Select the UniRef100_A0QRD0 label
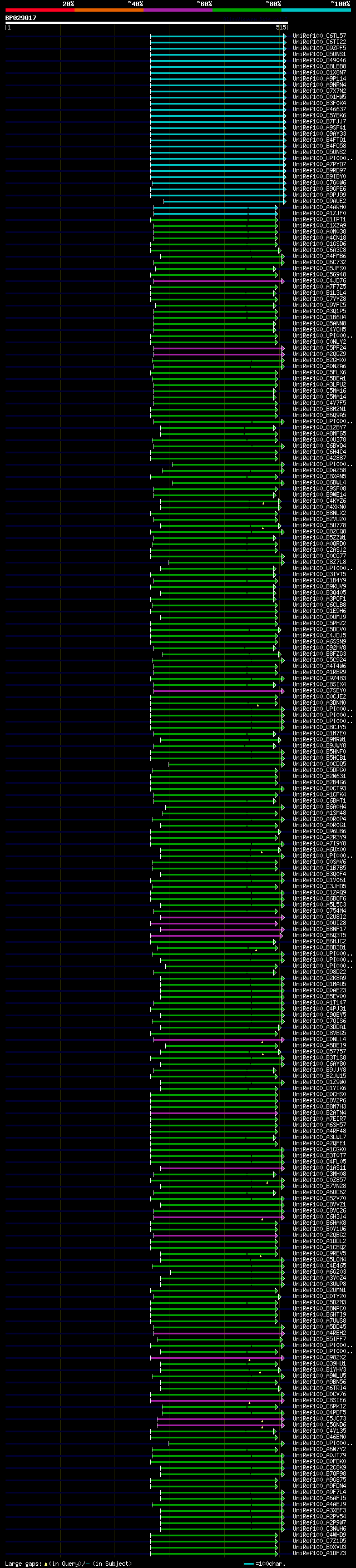This screenshot has width=356, height=1568. pos(319,543)
